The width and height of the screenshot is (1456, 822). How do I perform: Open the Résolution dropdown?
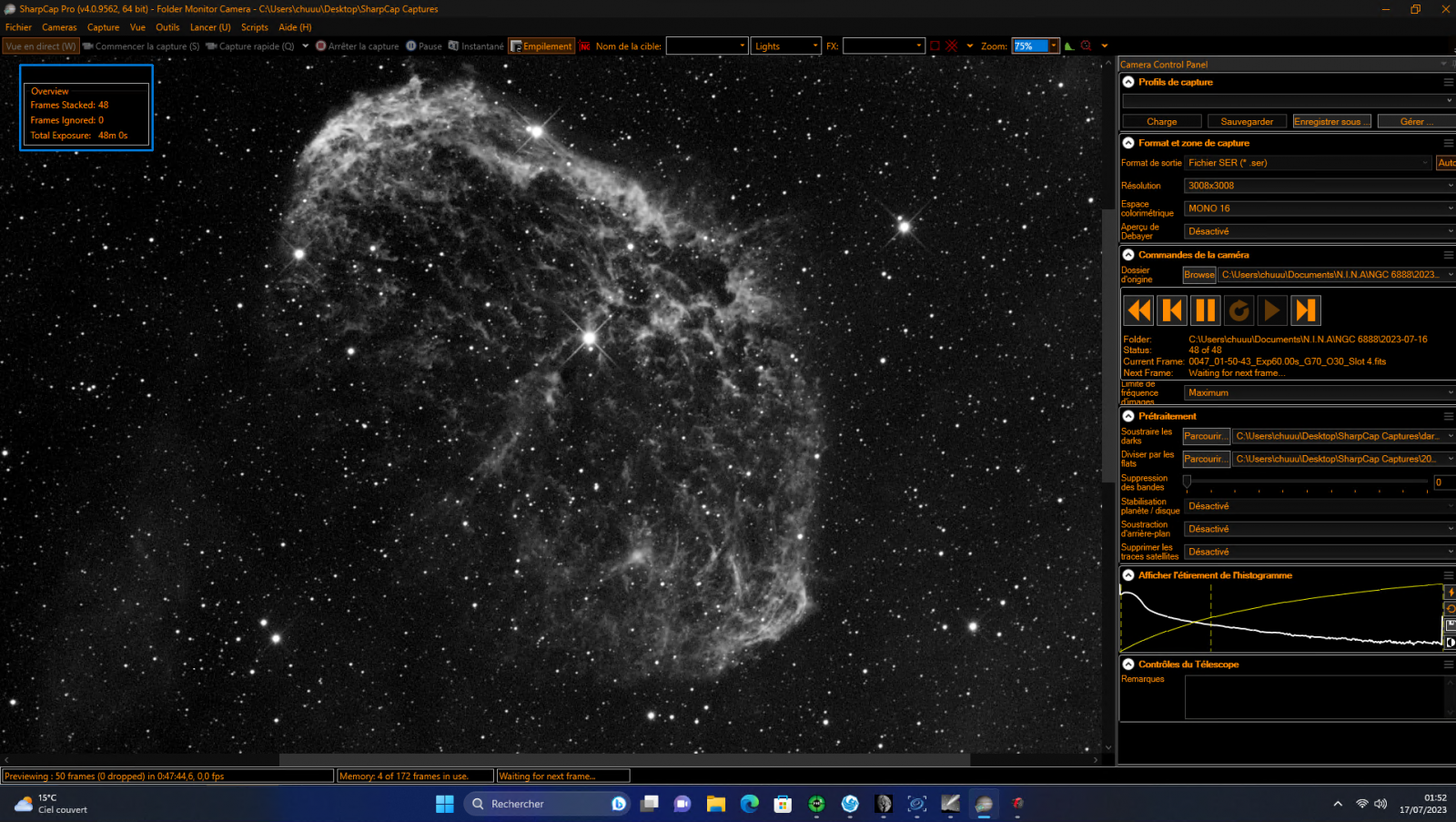pyautogui.click(x=1319, y=186)
